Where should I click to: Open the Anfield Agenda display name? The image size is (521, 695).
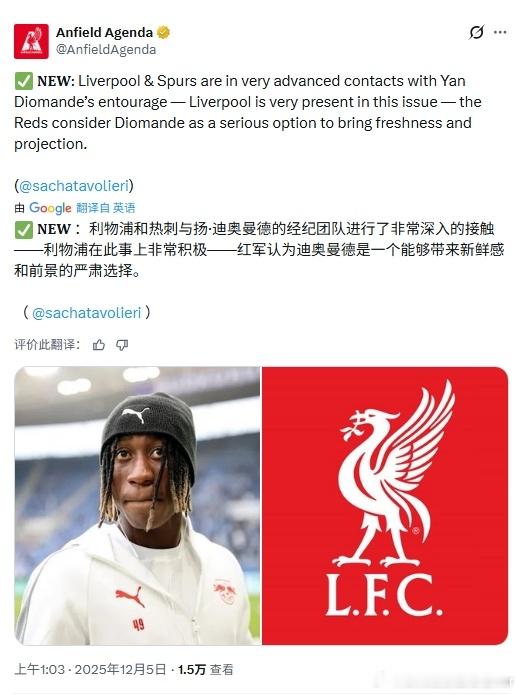[x=104, y=32]
